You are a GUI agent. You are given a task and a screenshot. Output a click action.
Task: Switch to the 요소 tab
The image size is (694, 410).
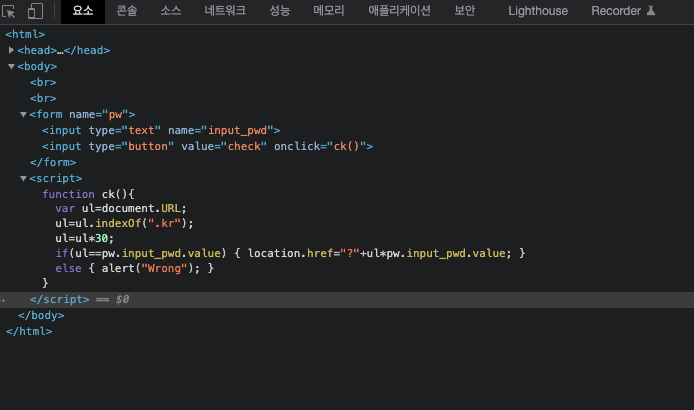(83, 11)
